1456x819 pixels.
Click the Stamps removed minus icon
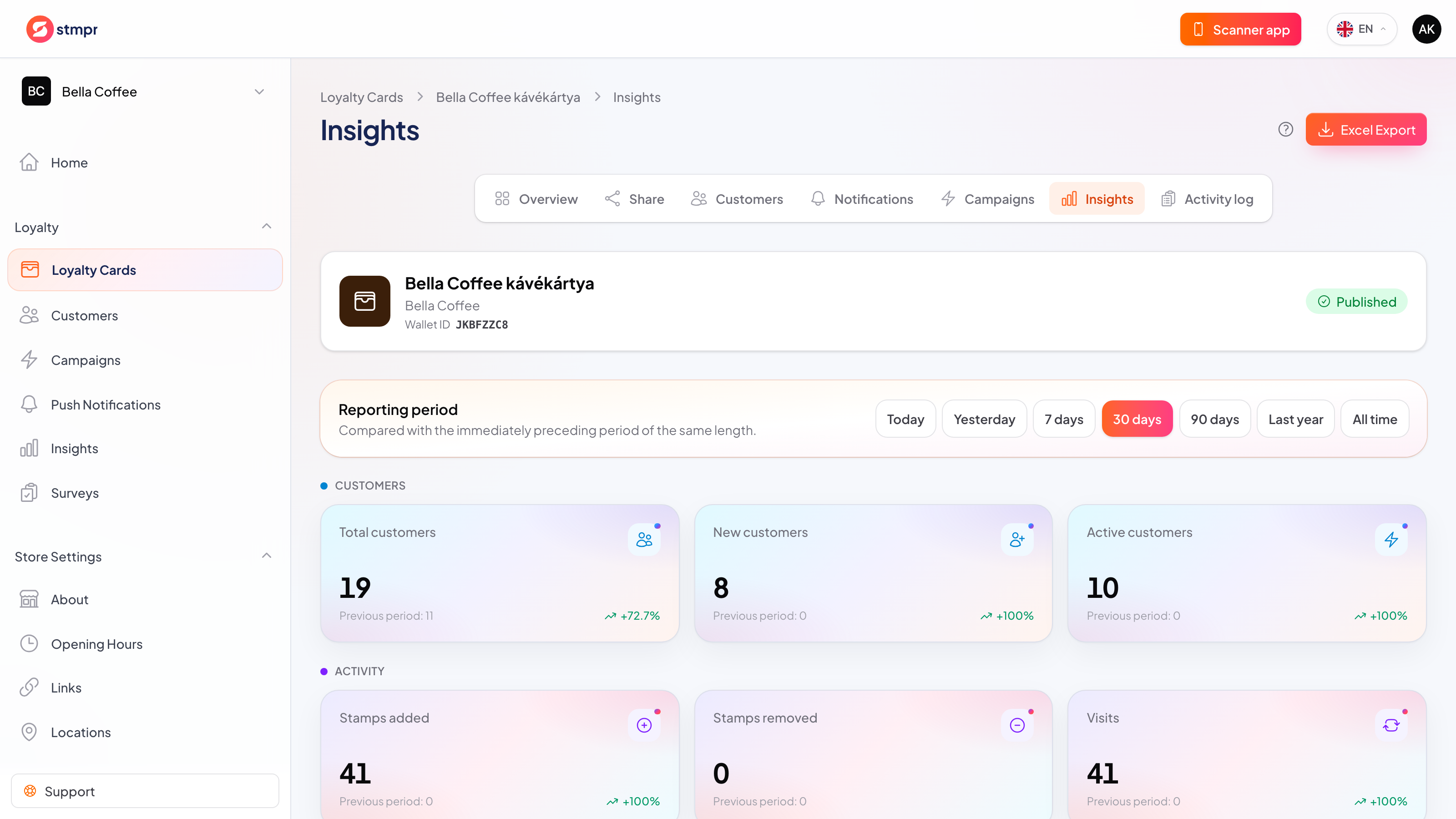(1017, 725)
